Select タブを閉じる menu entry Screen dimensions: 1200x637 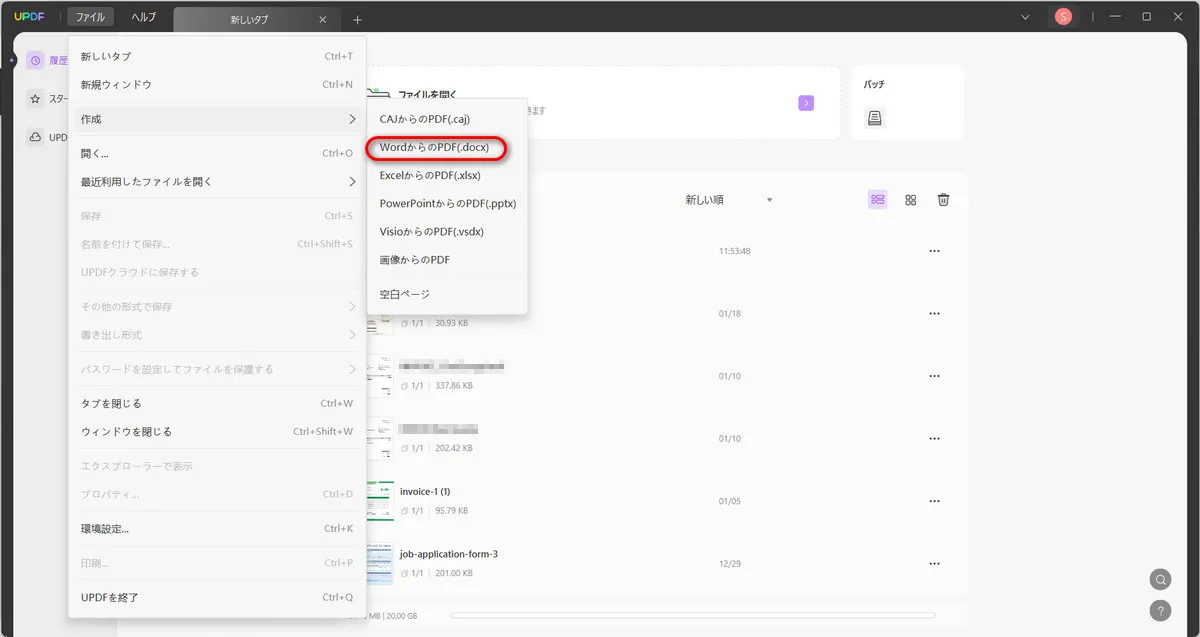[x=217, y=404]
